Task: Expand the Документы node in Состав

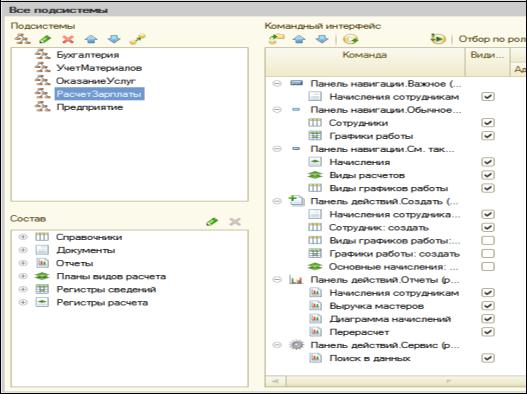Action: [x=23, y=250]
